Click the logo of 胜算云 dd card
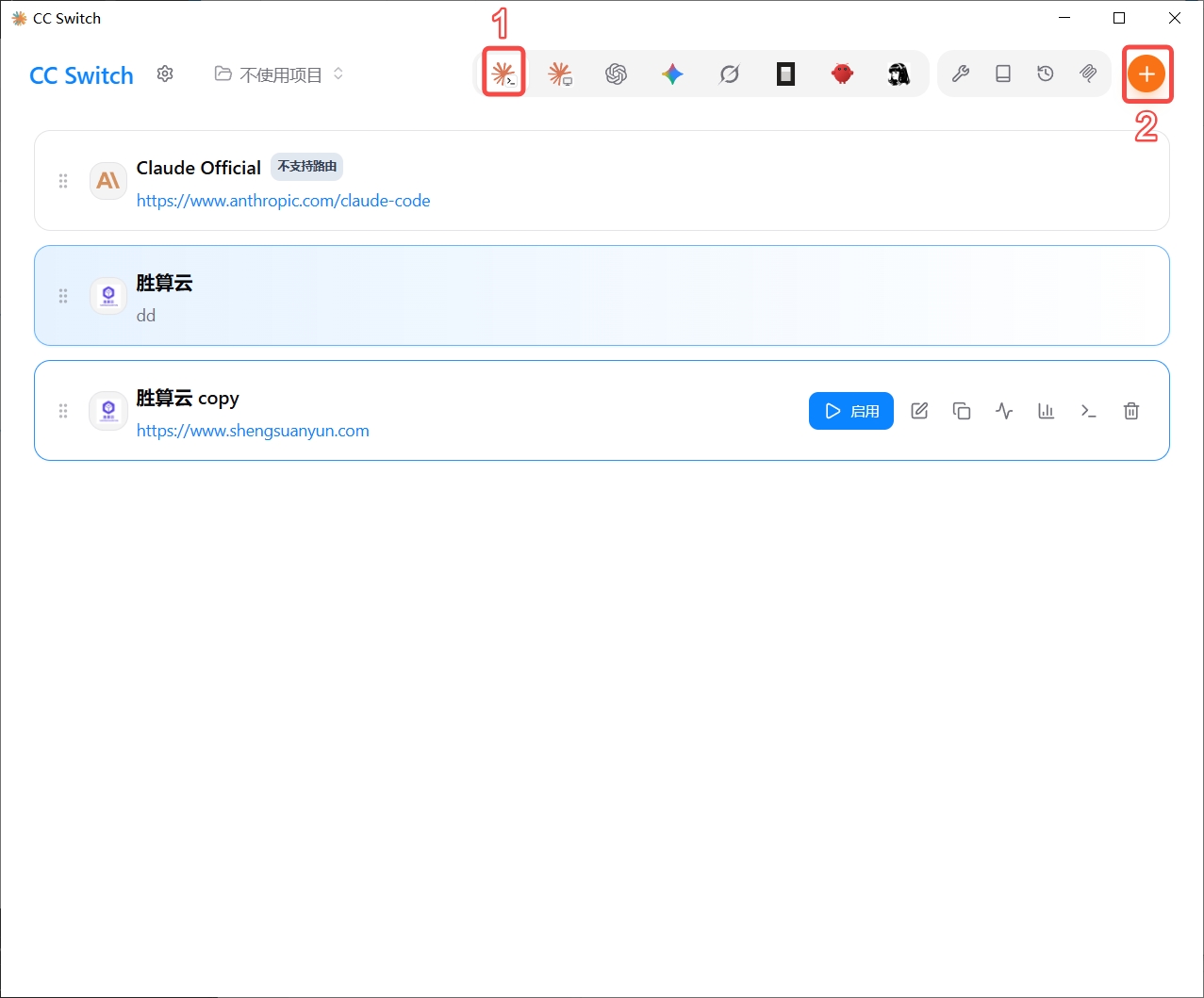 tap(108, 296)
